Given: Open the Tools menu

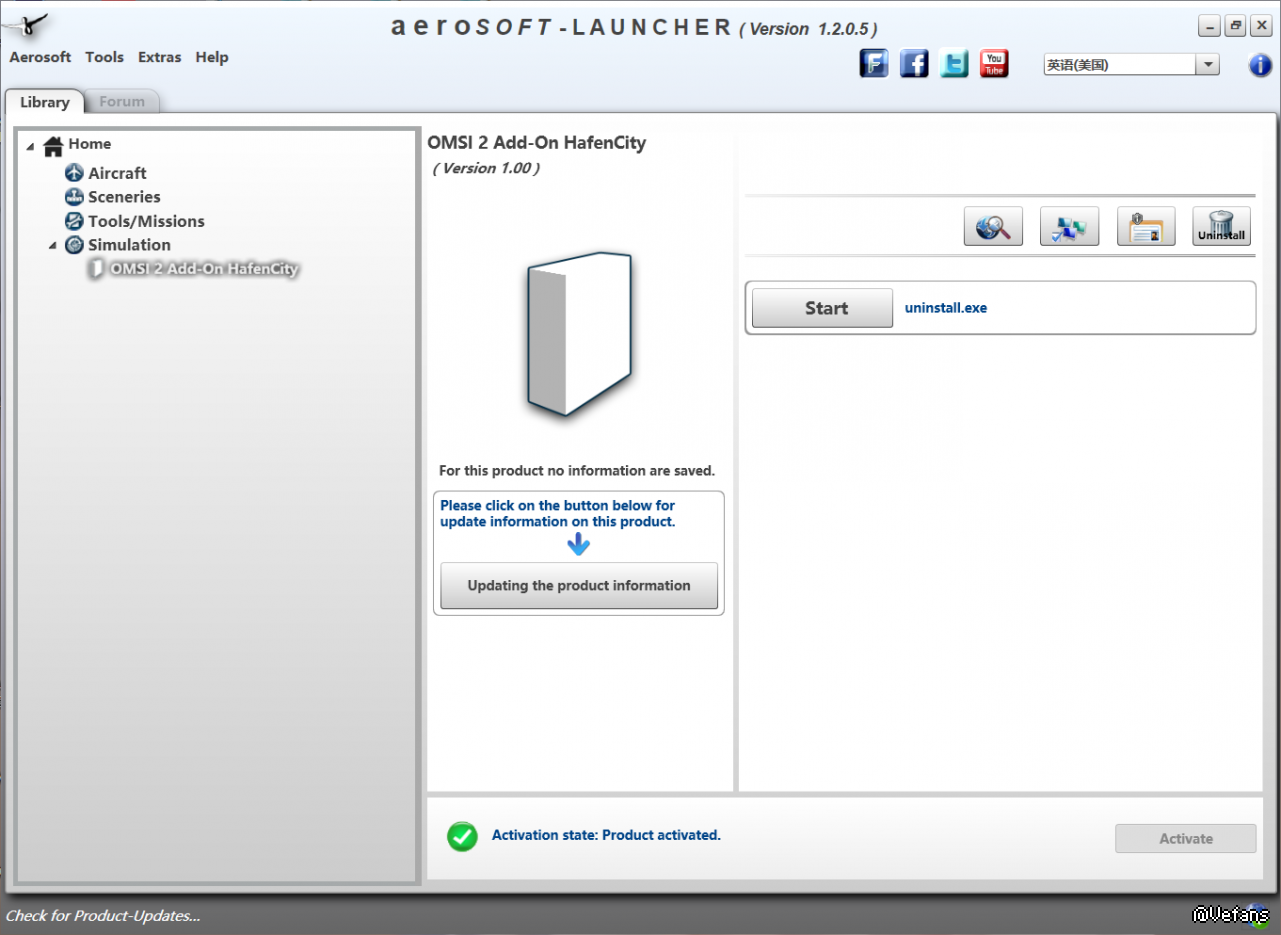Looking at the screenshot, I should [105, 57].
